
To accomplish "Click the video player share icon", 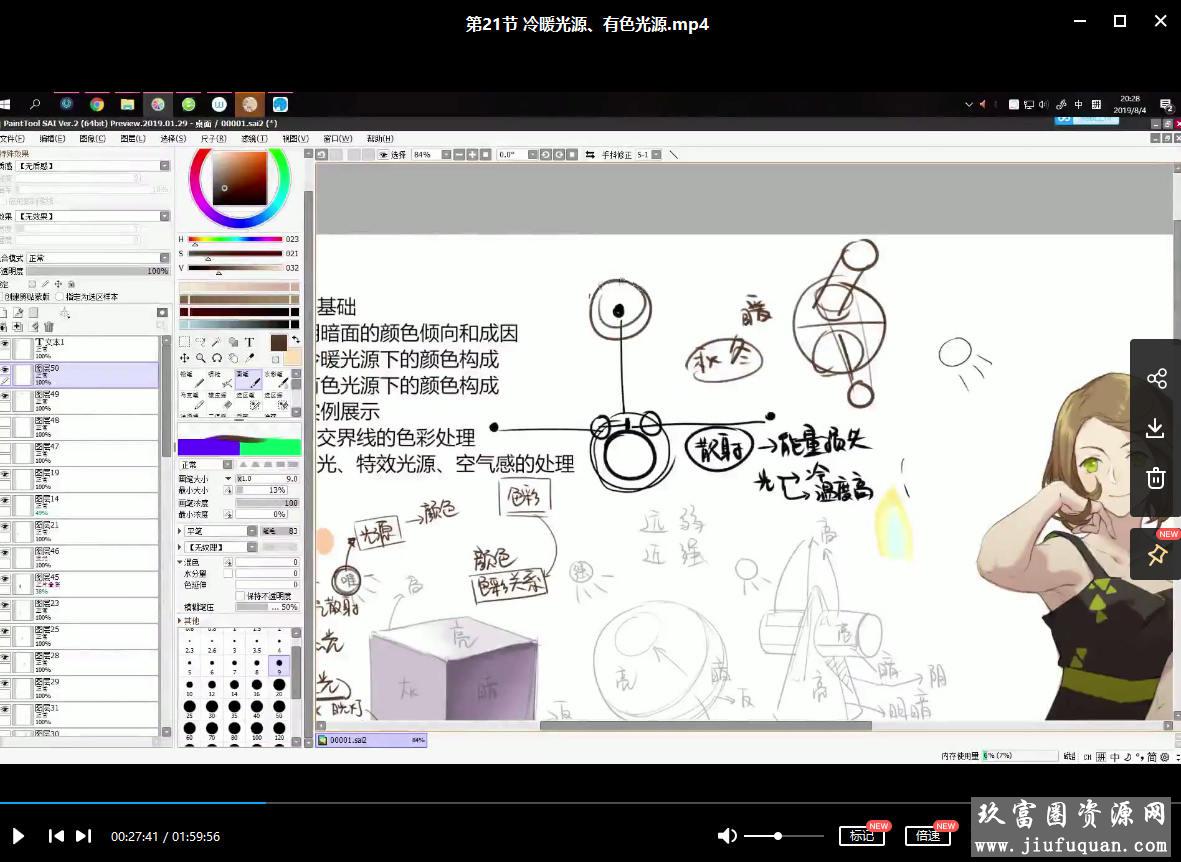I will 1156,378.
